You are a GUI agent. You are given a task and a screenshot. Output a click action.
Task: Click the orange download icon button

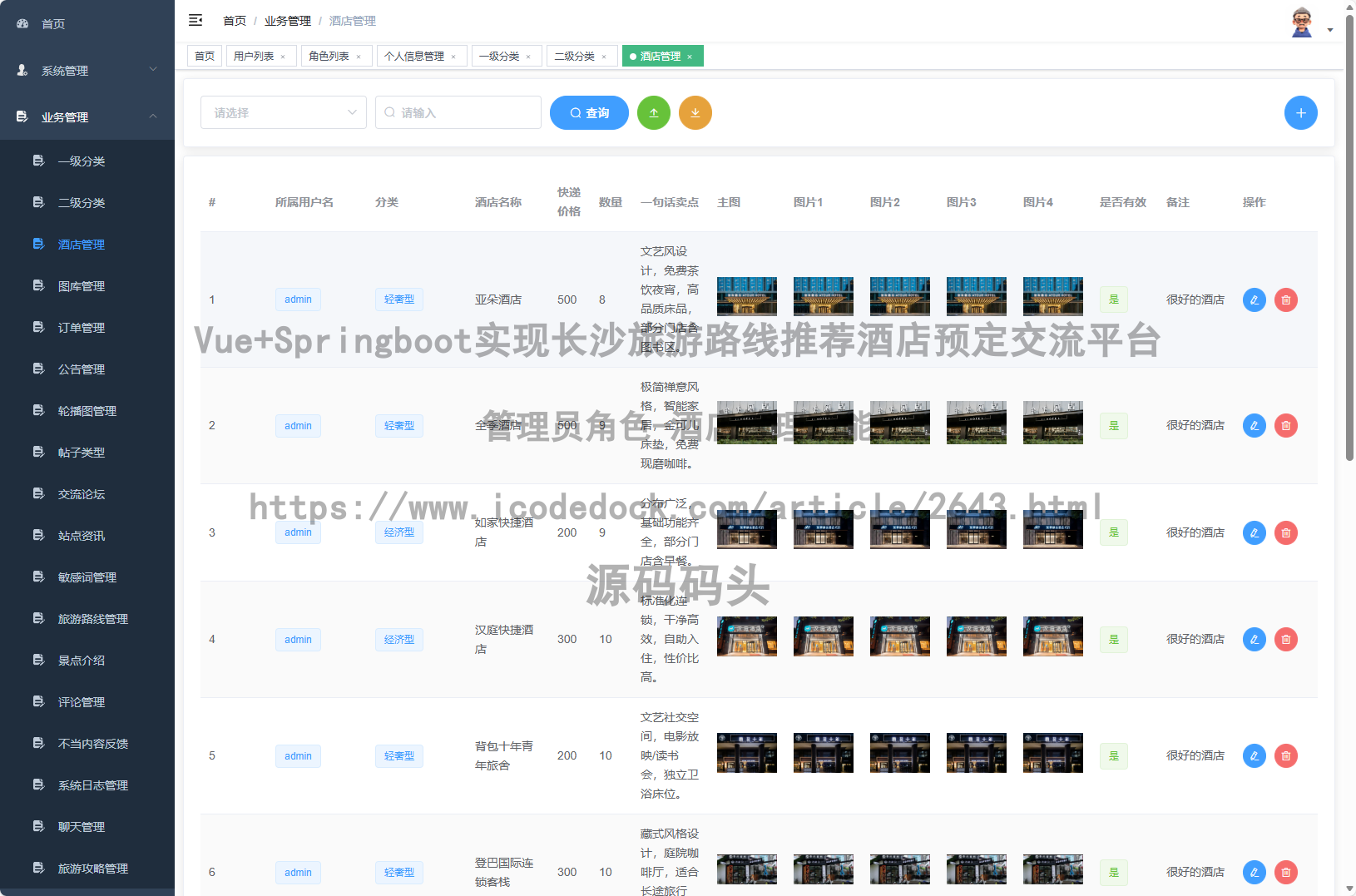[x=695, y=113]
